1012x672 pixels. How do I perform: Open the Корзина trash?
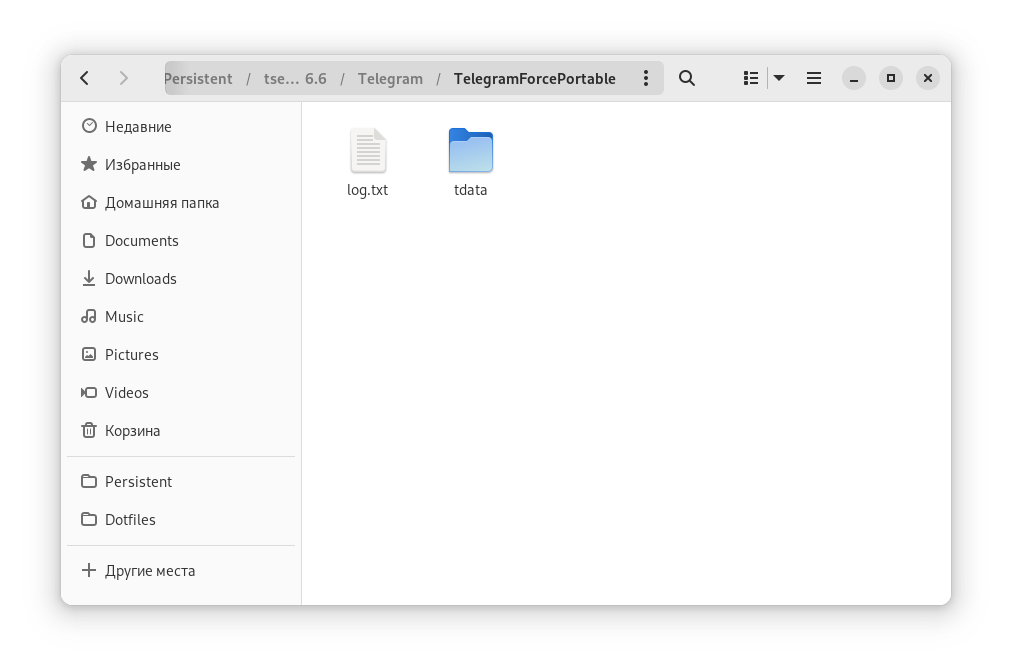[132, 431]
